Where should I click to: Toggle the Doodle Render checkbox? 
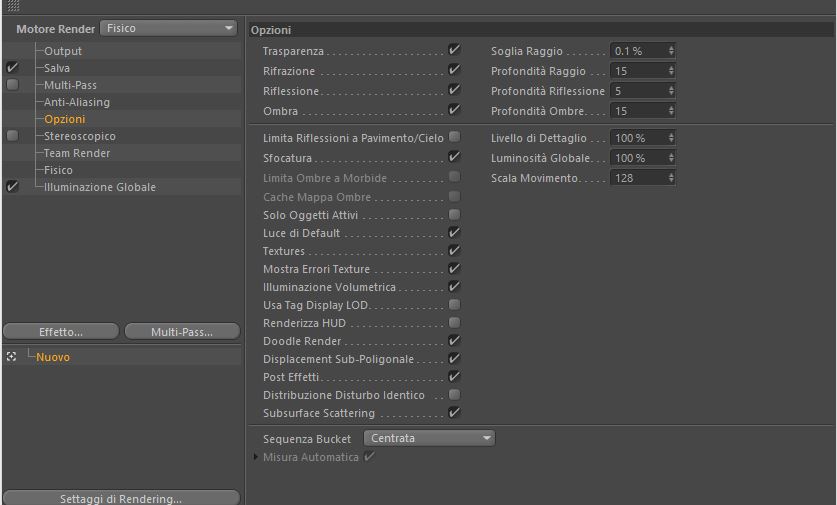click(454, 341)
